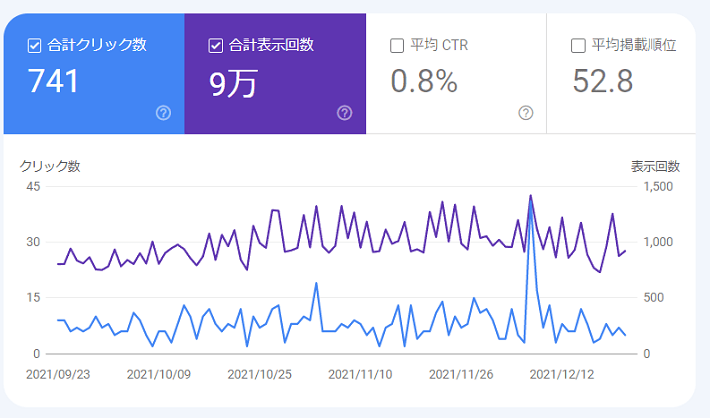
Task: Click the 1,500 right axis label
Action: coord(658,186)
